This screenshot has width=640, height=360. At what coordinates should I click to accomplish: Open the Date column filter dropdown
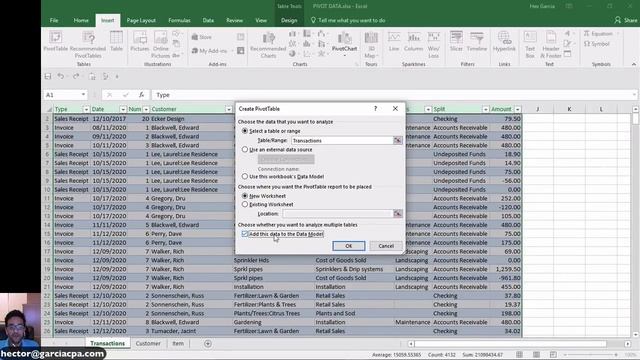122,109
